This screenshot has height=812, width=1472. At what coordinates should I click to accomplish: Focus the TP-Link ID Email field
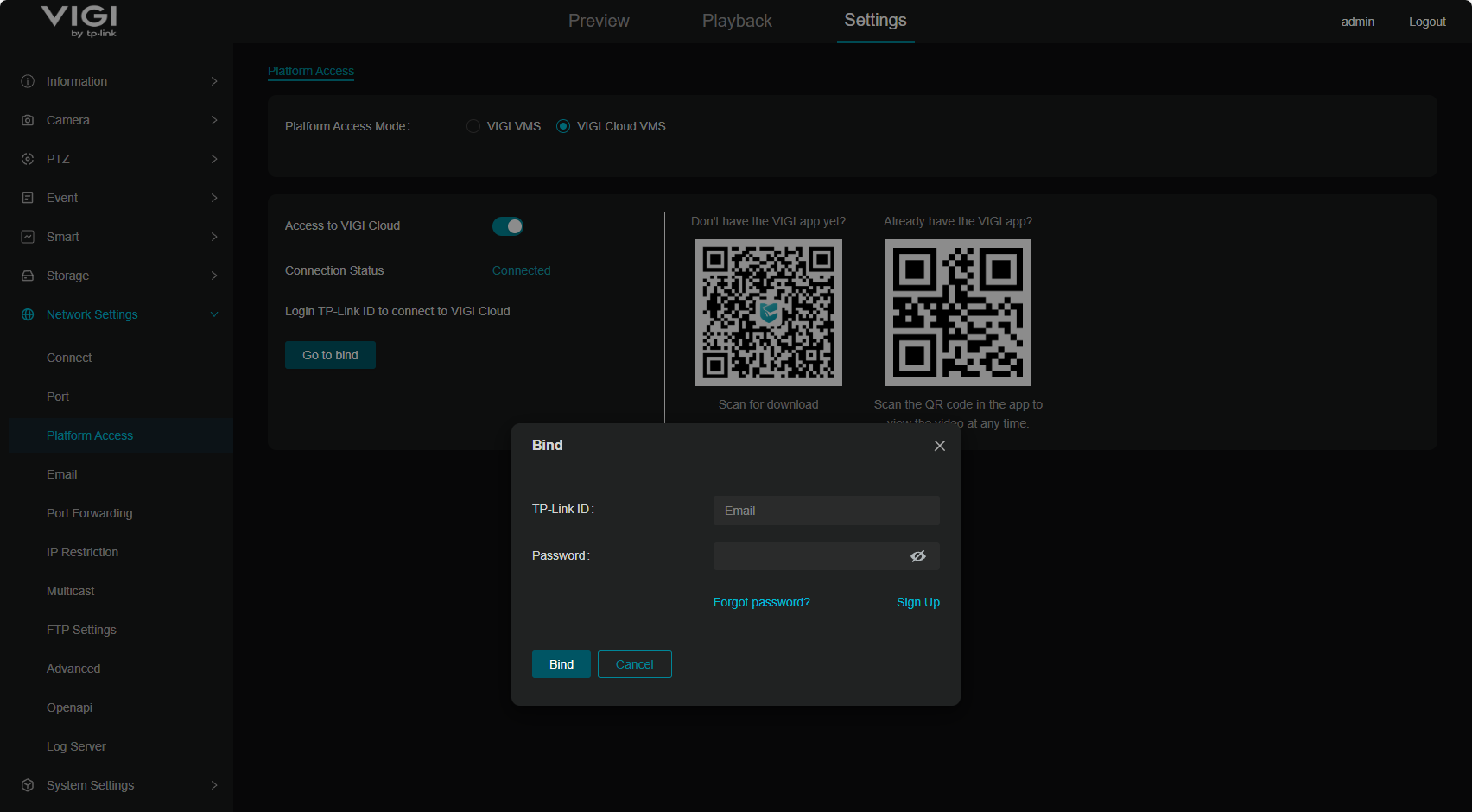coord(827,511)
